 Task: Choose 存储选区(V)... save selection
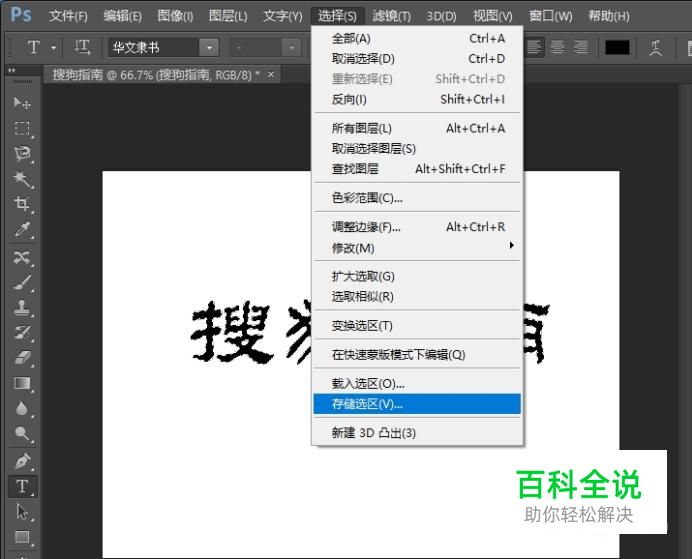point(417,404)
